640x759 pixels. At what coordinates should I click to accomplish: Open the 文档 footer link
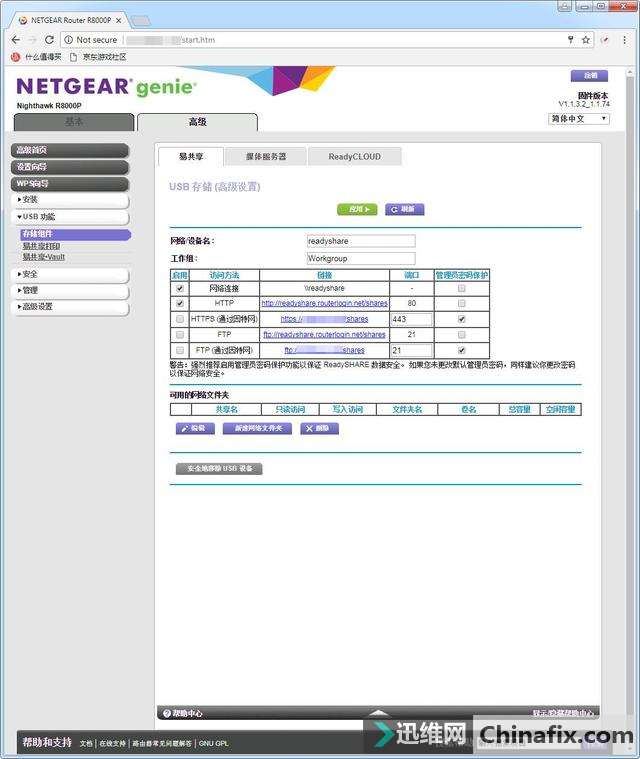86,743
